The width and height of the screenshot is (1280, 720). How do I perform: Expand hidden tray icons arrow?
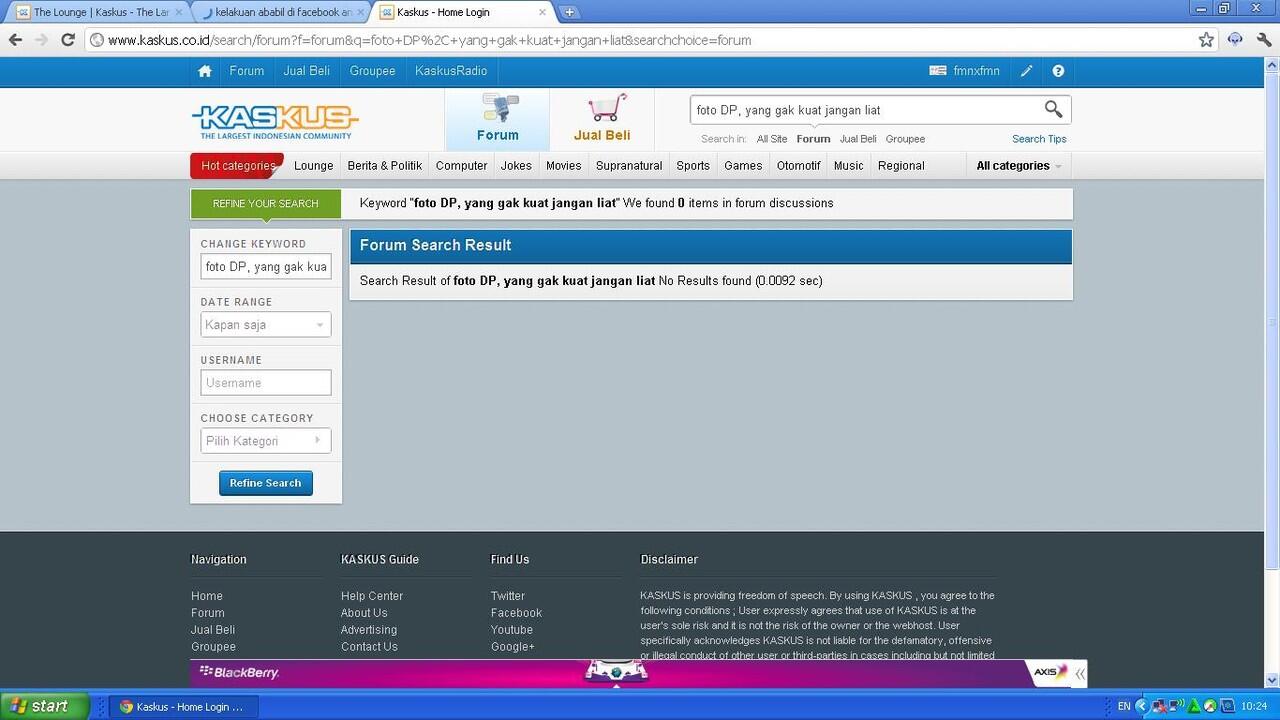pyautogui.click(x=1142, y=706)
